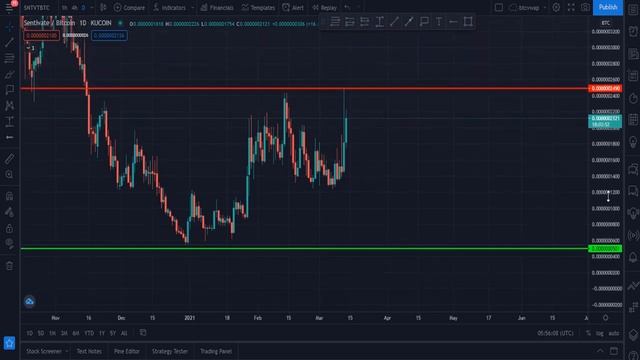Click the SNTVTBTC symbol search field

coord(37,7)
